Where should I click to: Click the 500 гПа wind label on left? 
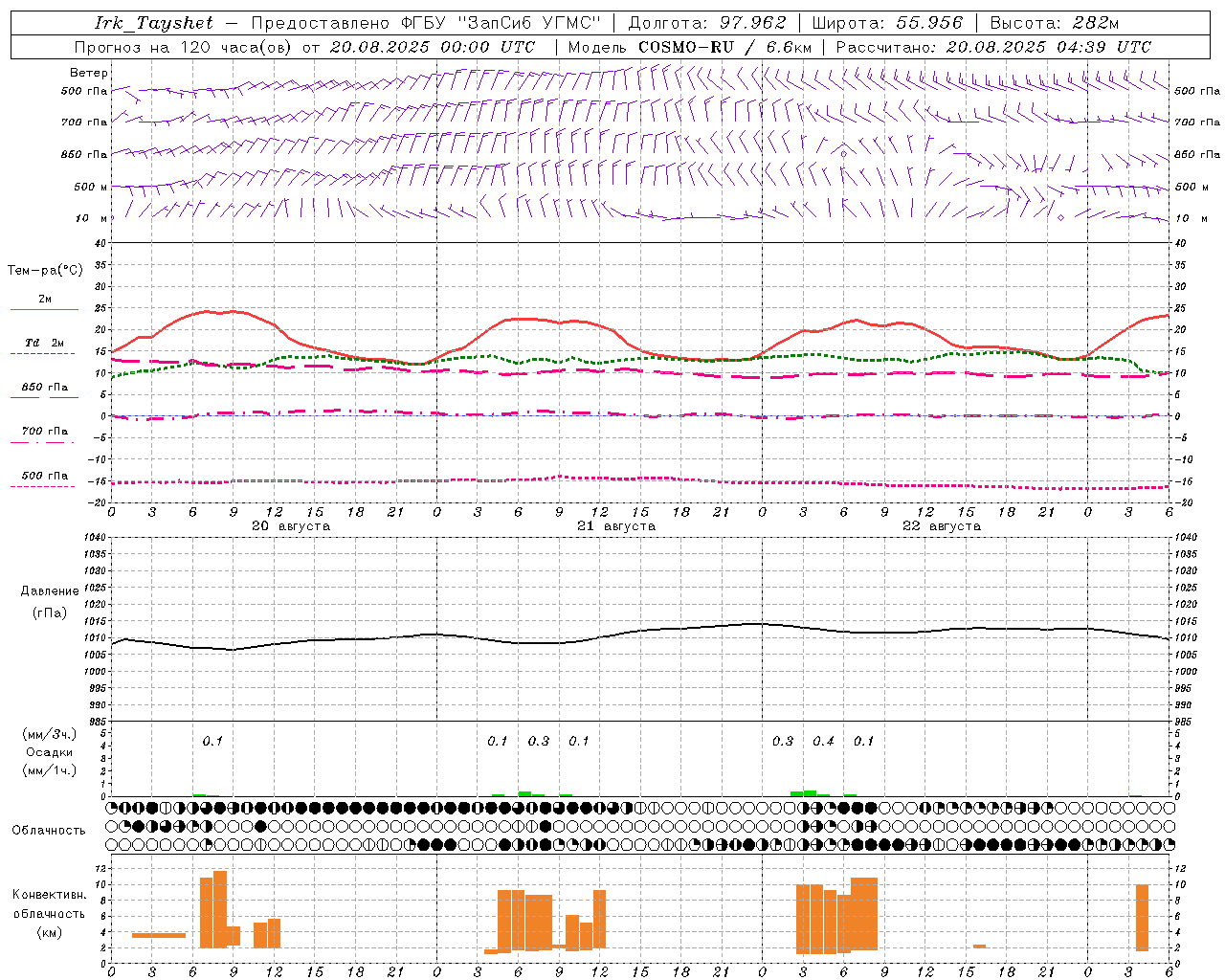pos(84,91)
